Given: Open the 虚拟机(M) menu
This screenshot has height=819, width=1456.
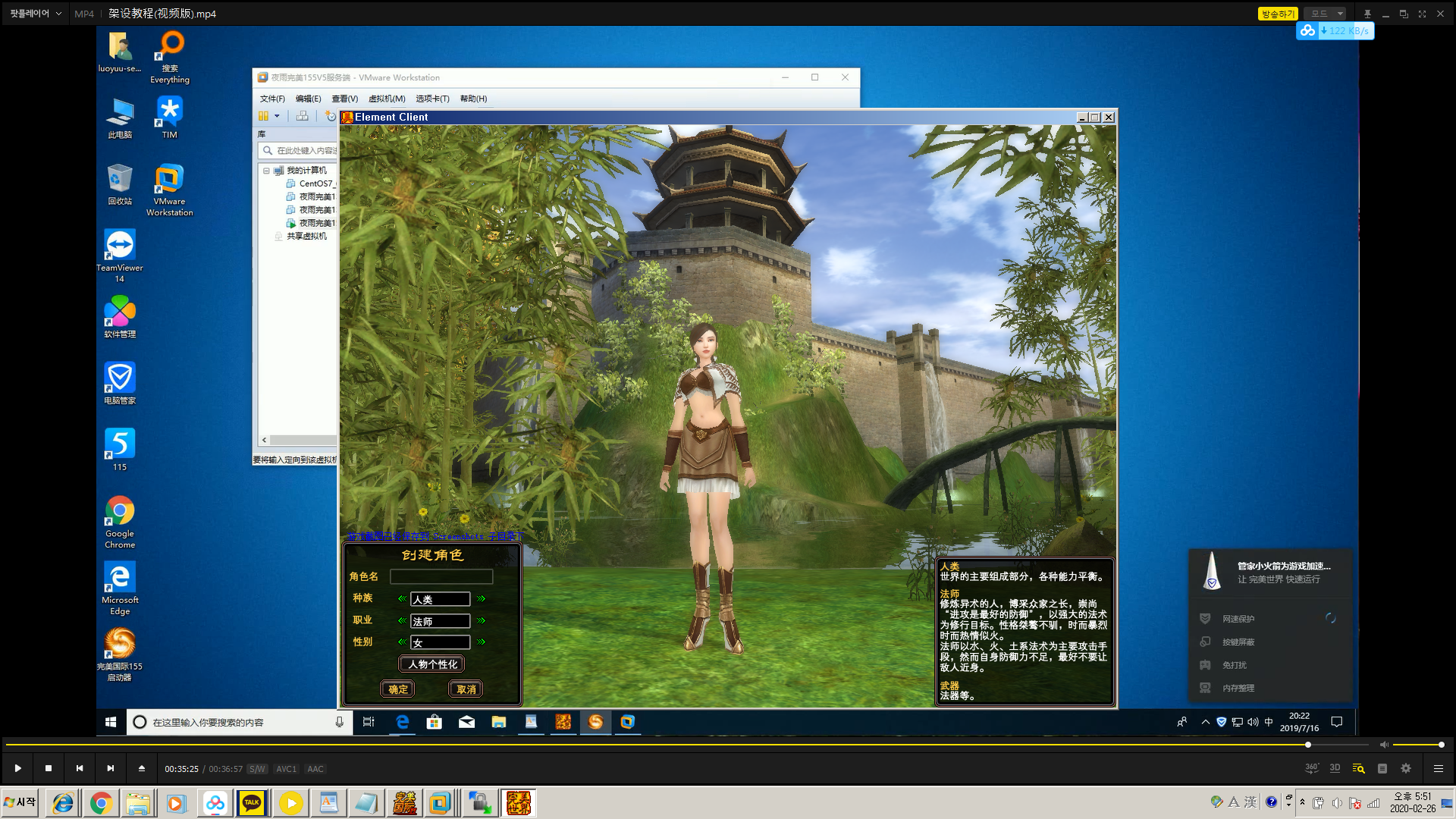Looking at the screenshot, I should click(387, 99).
